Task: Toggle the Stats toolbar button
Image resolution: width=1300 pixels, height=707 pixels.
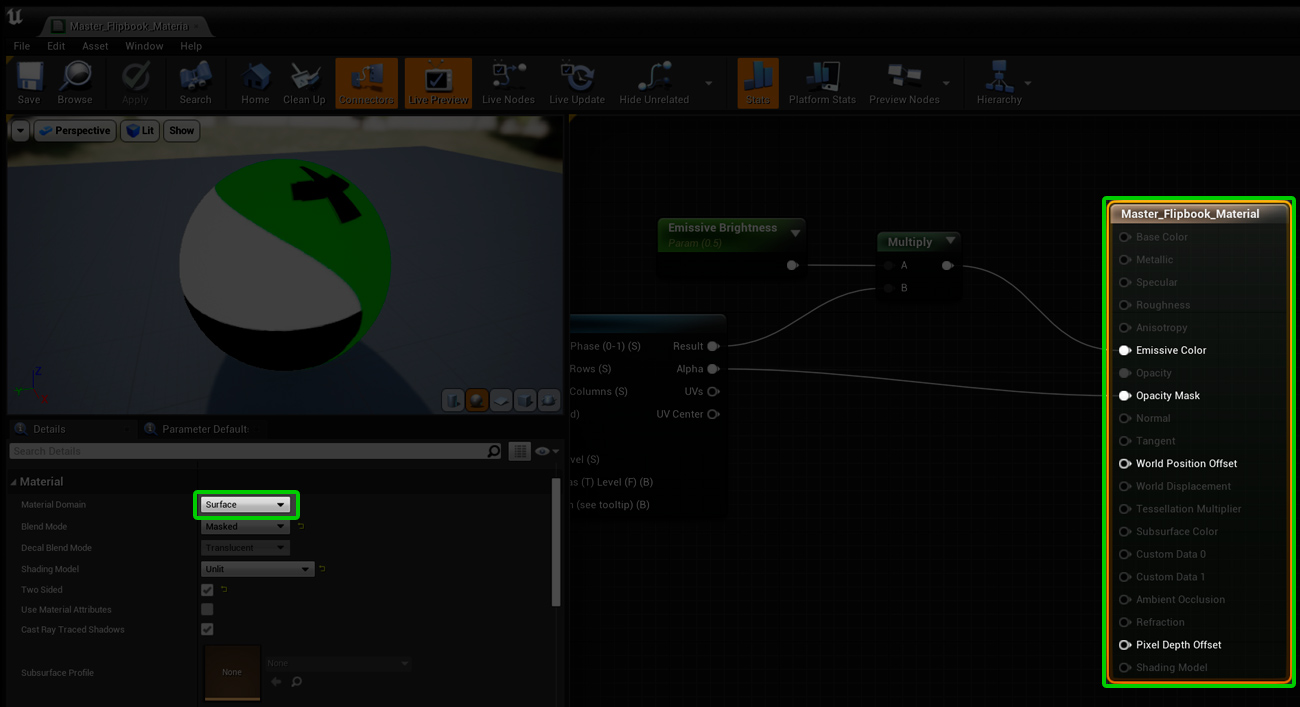Action: [758, 83]
